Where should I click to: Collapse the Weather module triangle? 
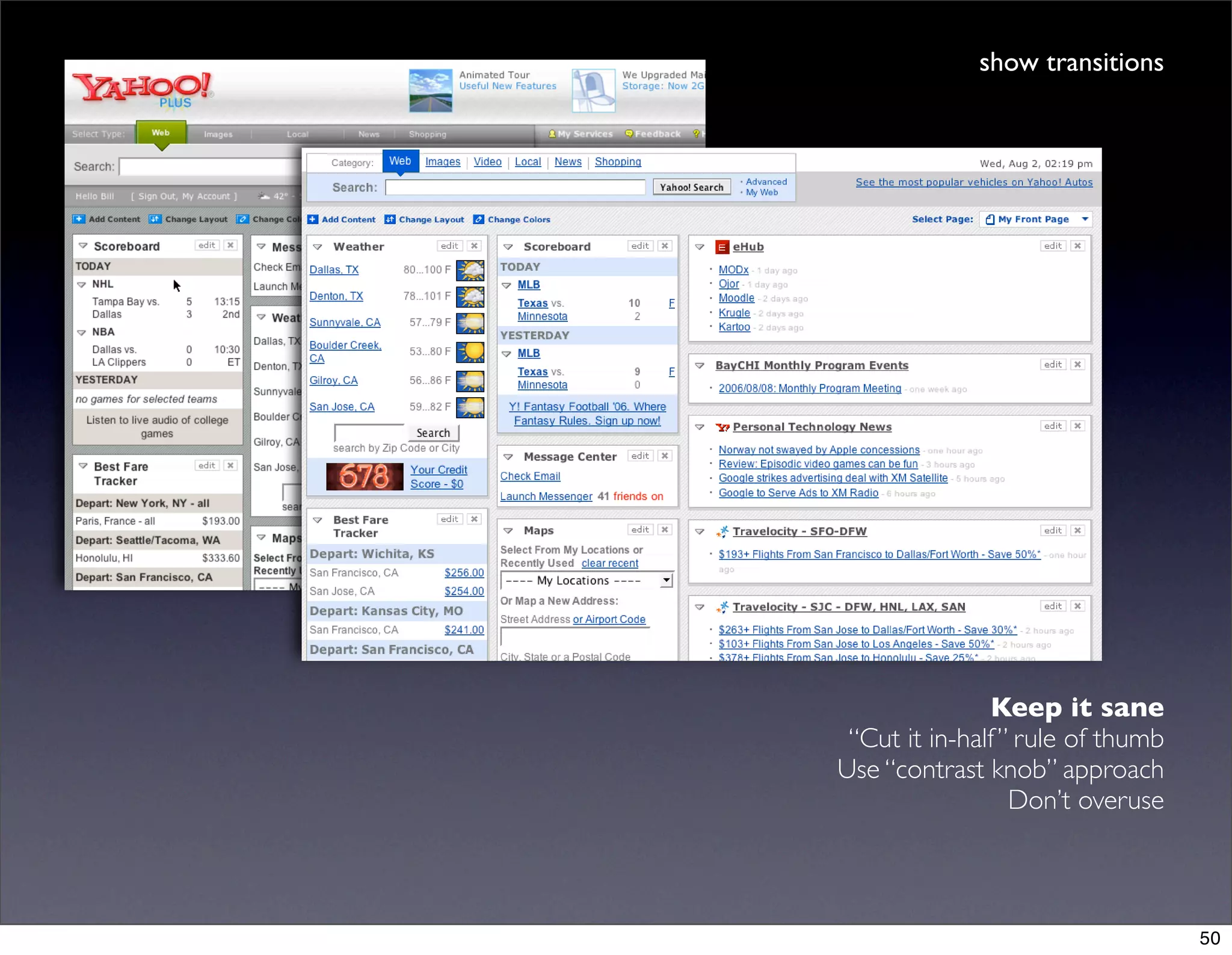[x=318, y=247]
